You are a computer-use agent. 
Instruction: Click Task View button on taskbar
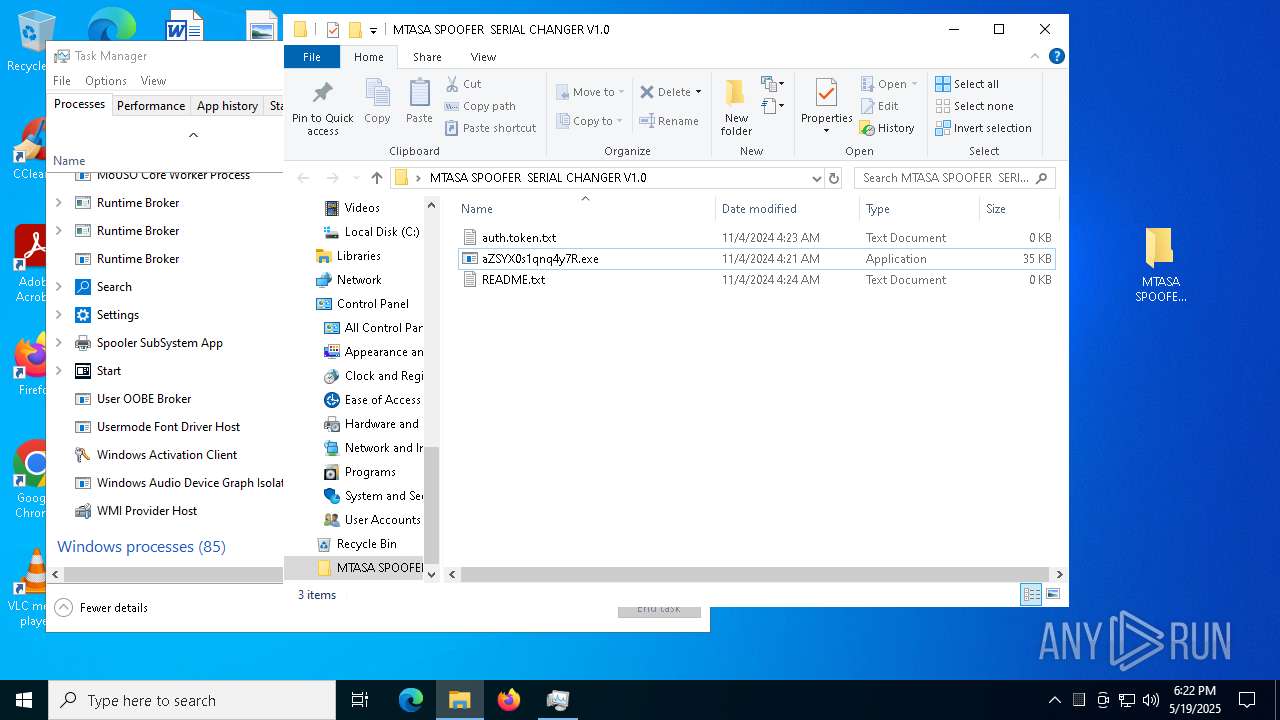360,700
